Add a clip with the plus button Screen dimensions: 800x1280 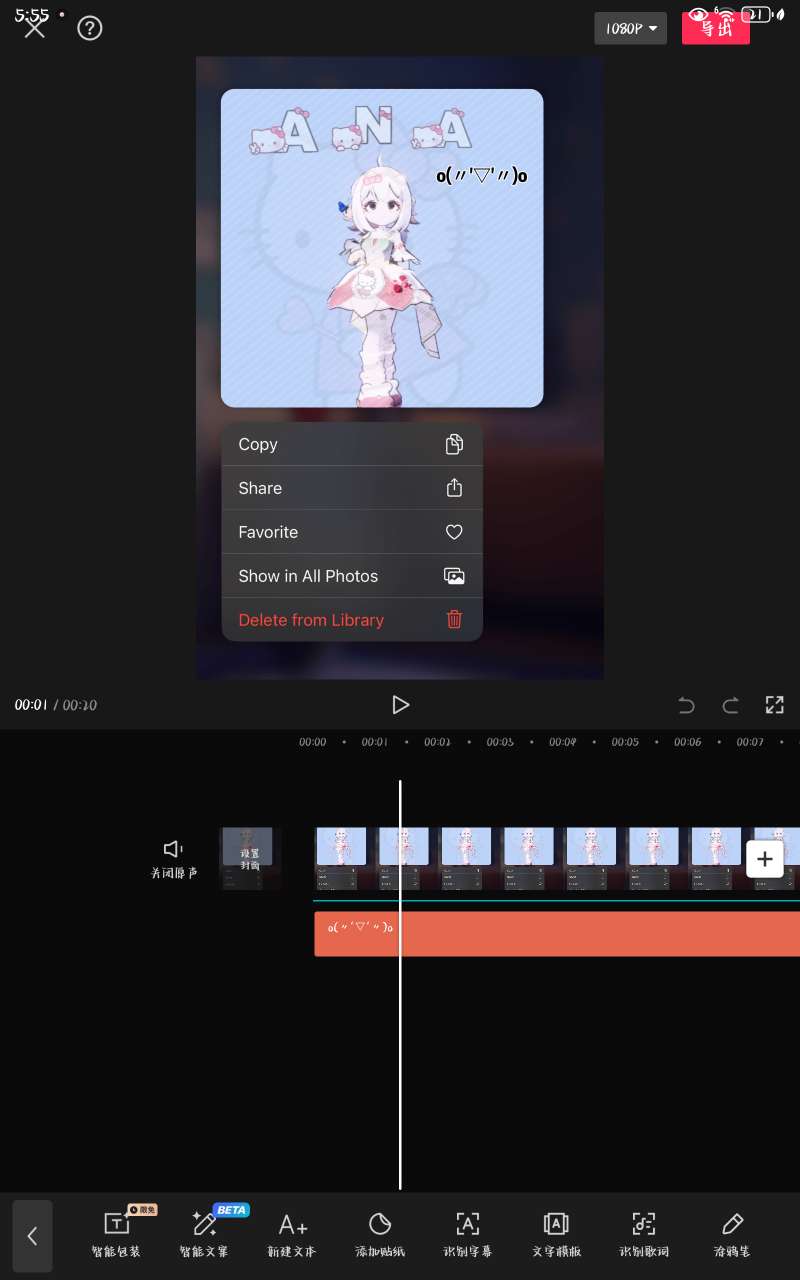point(765,859)
